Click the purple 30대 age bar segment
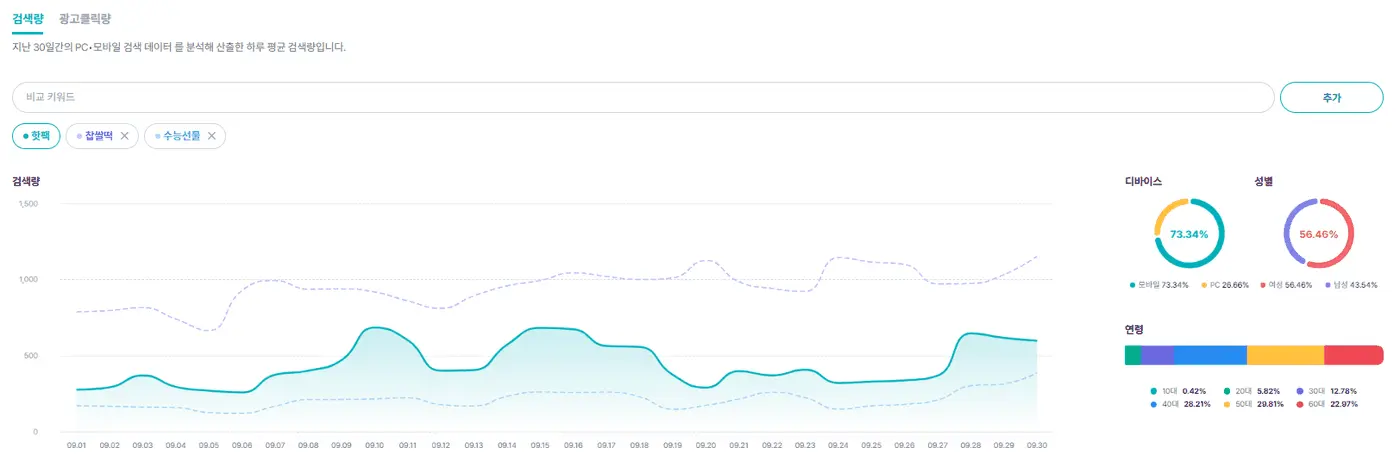1400x473 pixels. tap(1157, 355)
